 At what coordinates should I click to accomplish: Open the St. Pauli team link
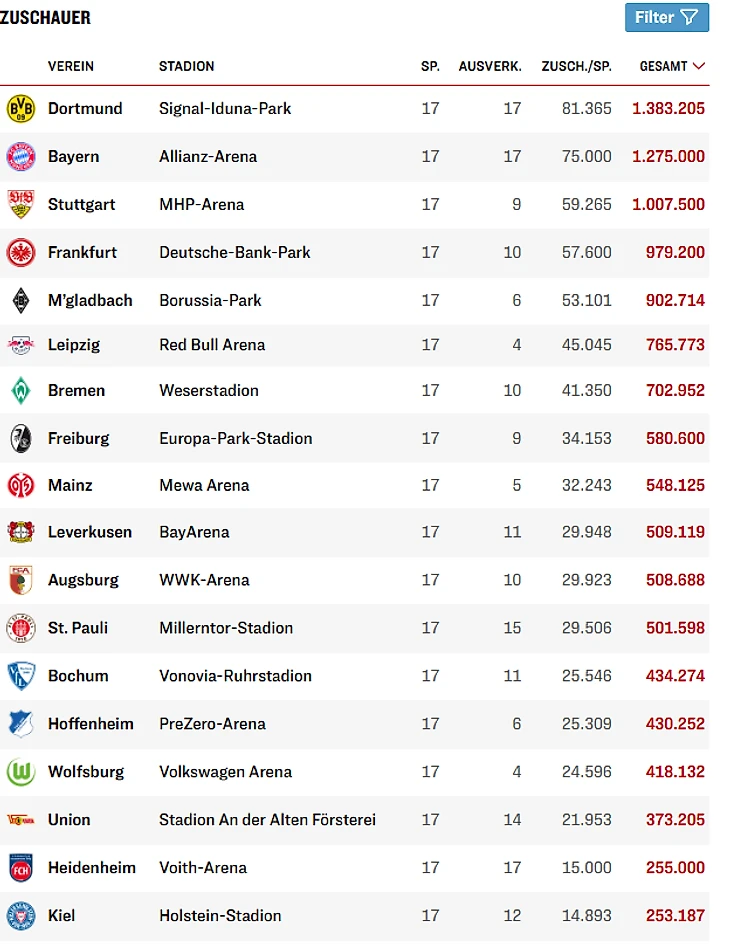(78, 628)
